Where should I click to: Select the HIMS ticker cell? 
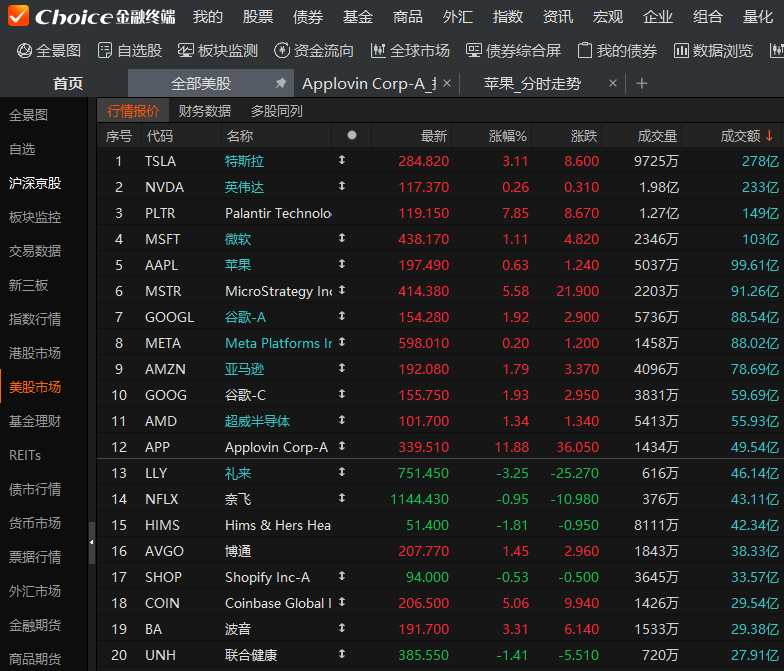tap(162, 525)
